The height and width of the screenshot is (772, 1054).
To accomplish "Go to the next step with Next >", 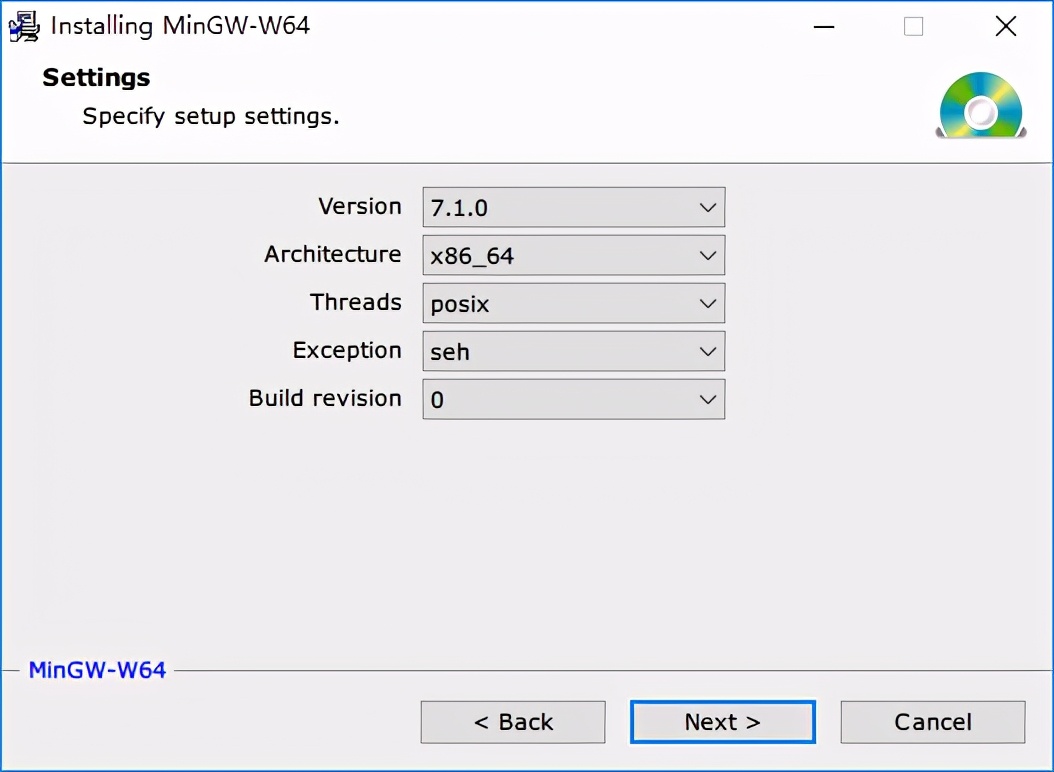I will point(723,722).
